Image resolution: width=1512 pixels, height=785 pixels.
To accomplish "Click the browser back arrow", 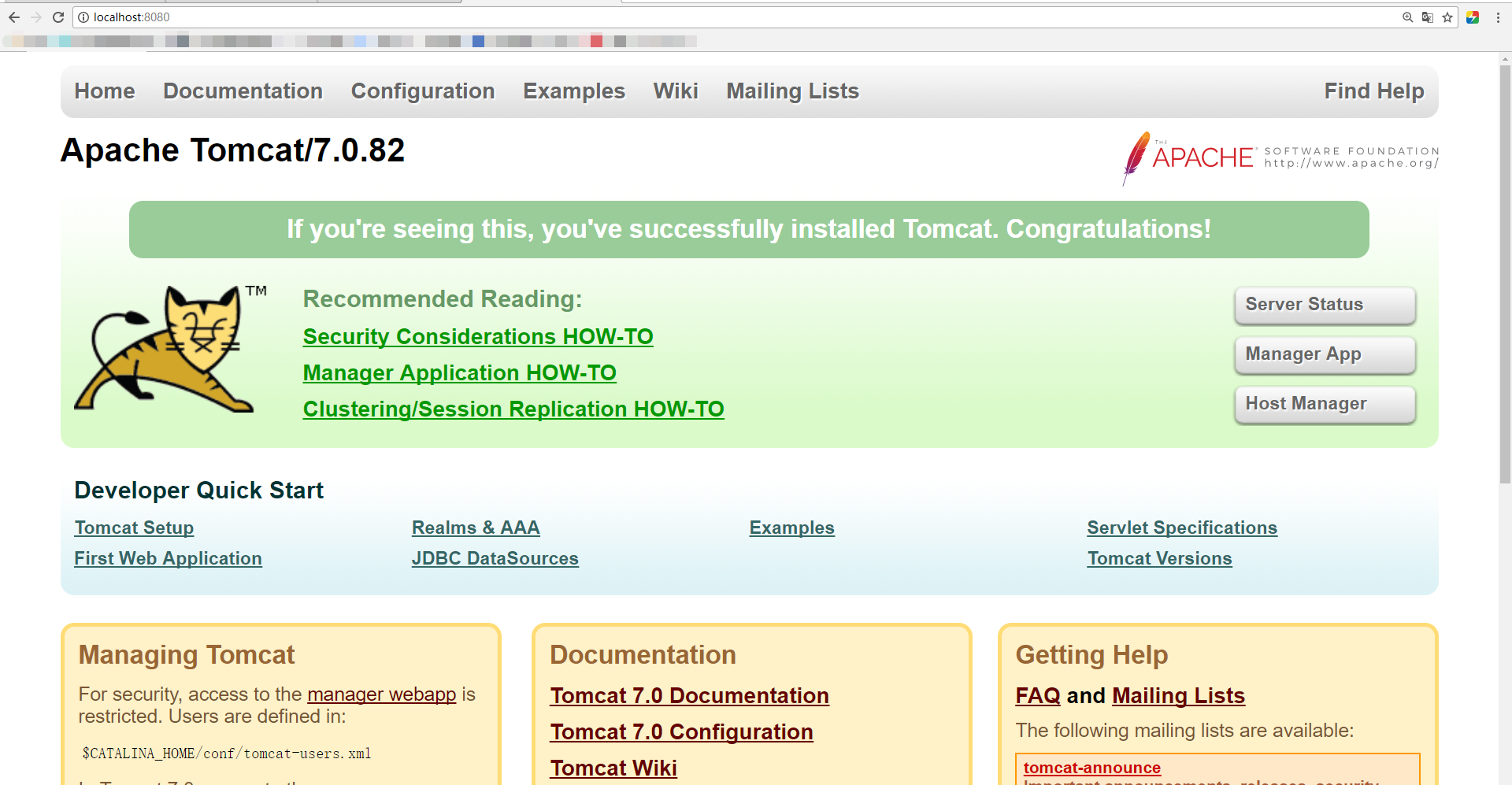I will pos(14,17).
